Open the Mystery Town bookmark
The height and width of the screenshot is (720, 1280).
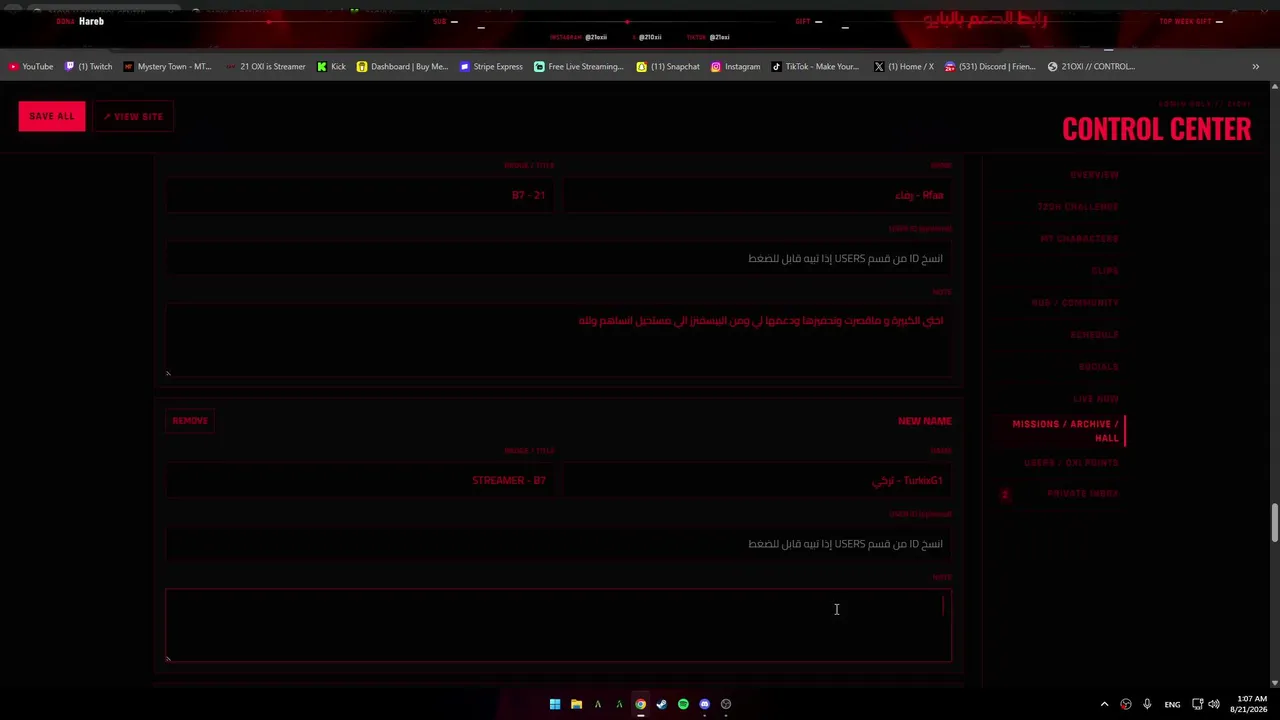point(167,67)
